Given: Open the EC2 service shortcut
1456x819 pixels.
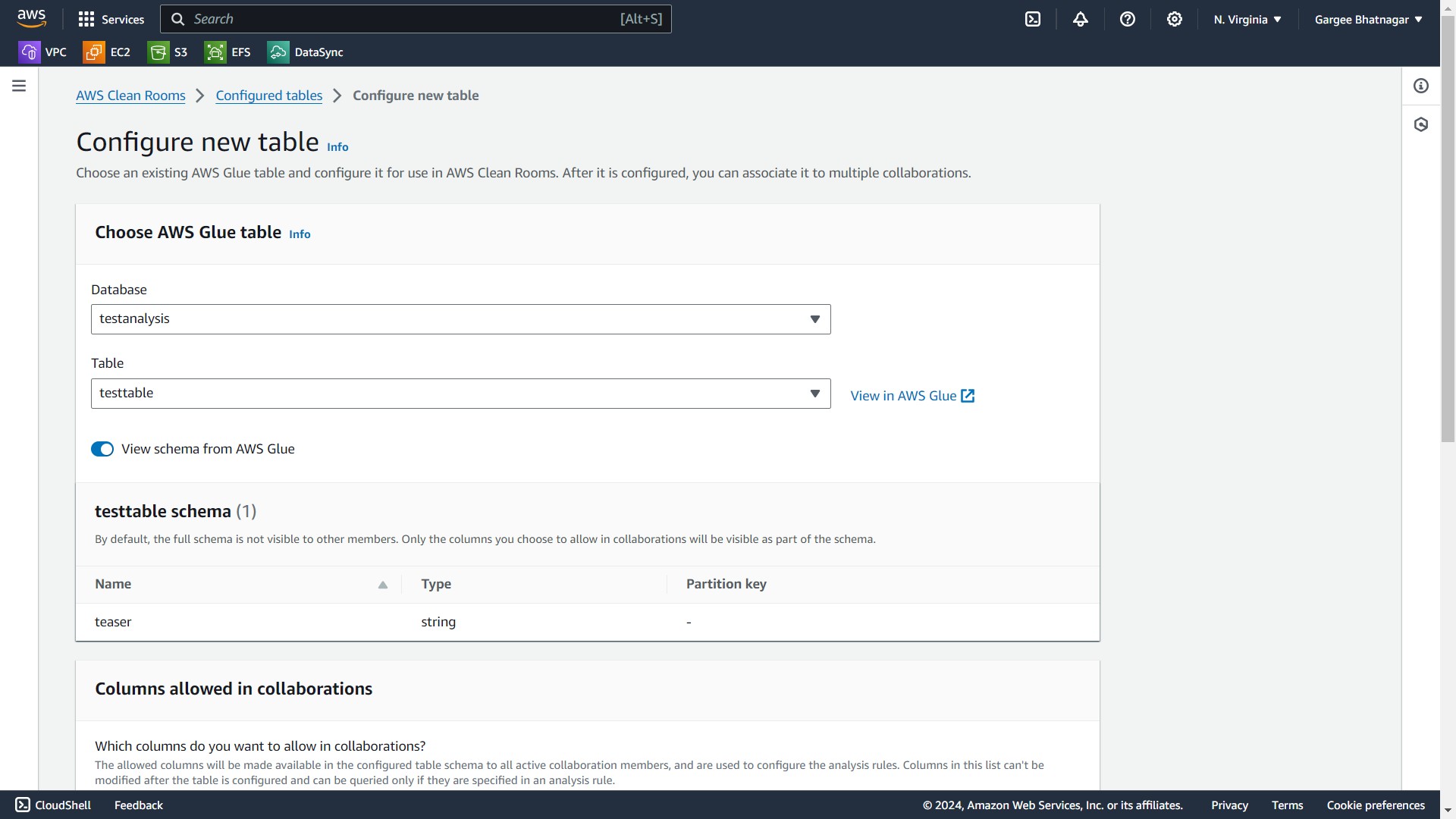Looking at the screenshot, I should (107, 52).
